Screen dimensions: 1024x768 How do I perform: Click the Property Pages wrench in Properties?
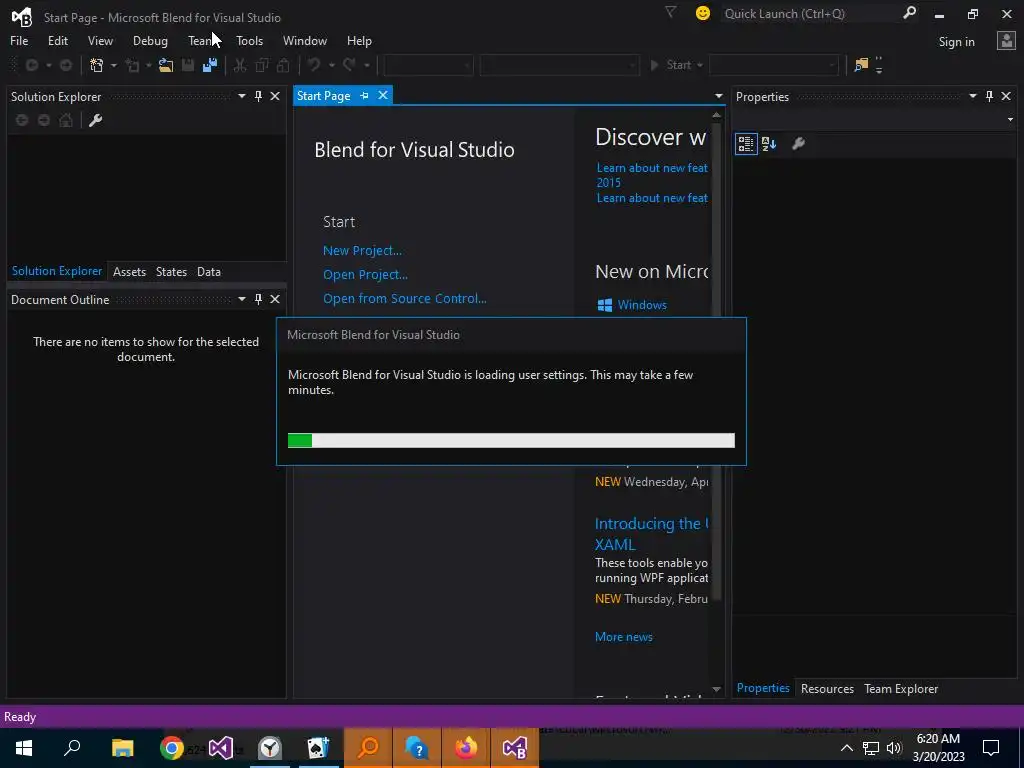(799, 144)
